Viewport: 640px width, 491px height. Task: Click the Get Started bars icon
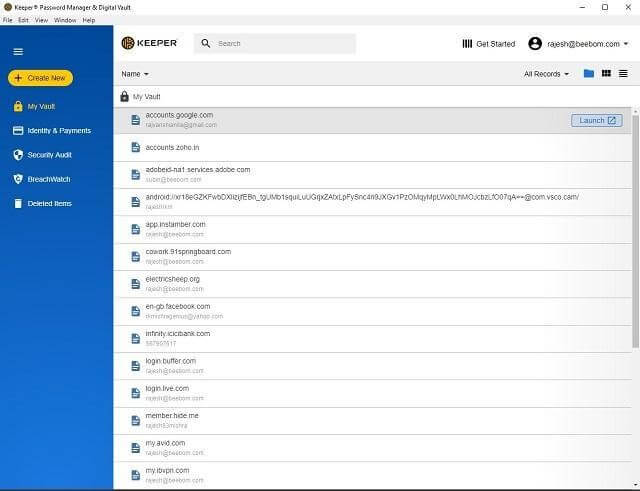(x=467, y=44)
